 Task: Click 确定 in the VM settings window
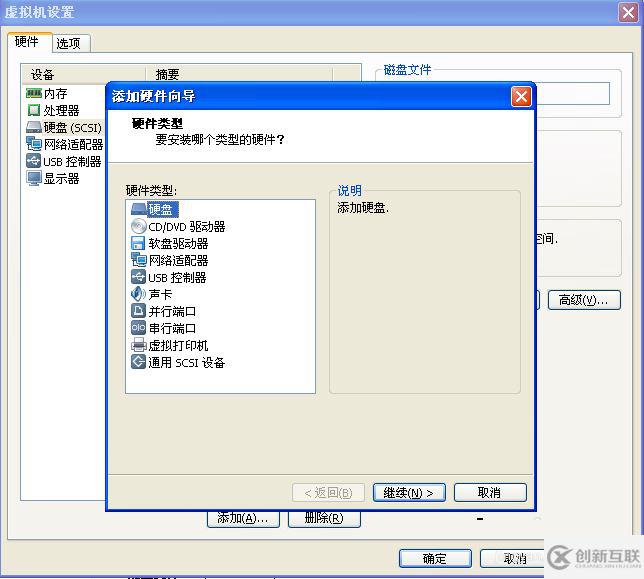(435, 558)
